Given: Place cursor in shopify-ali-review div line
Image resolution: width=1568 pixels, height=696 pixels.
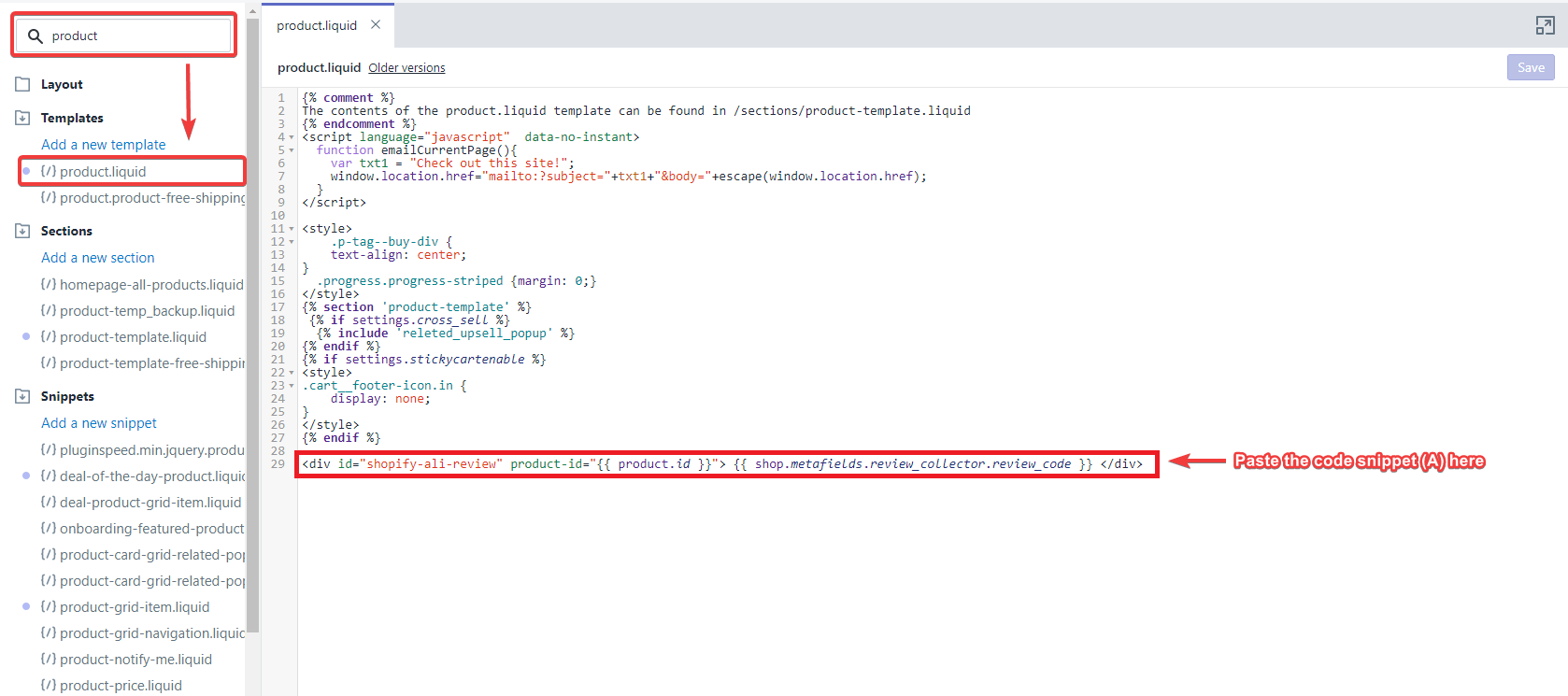Looking at the screenshot, I should (x=722, y=464).
